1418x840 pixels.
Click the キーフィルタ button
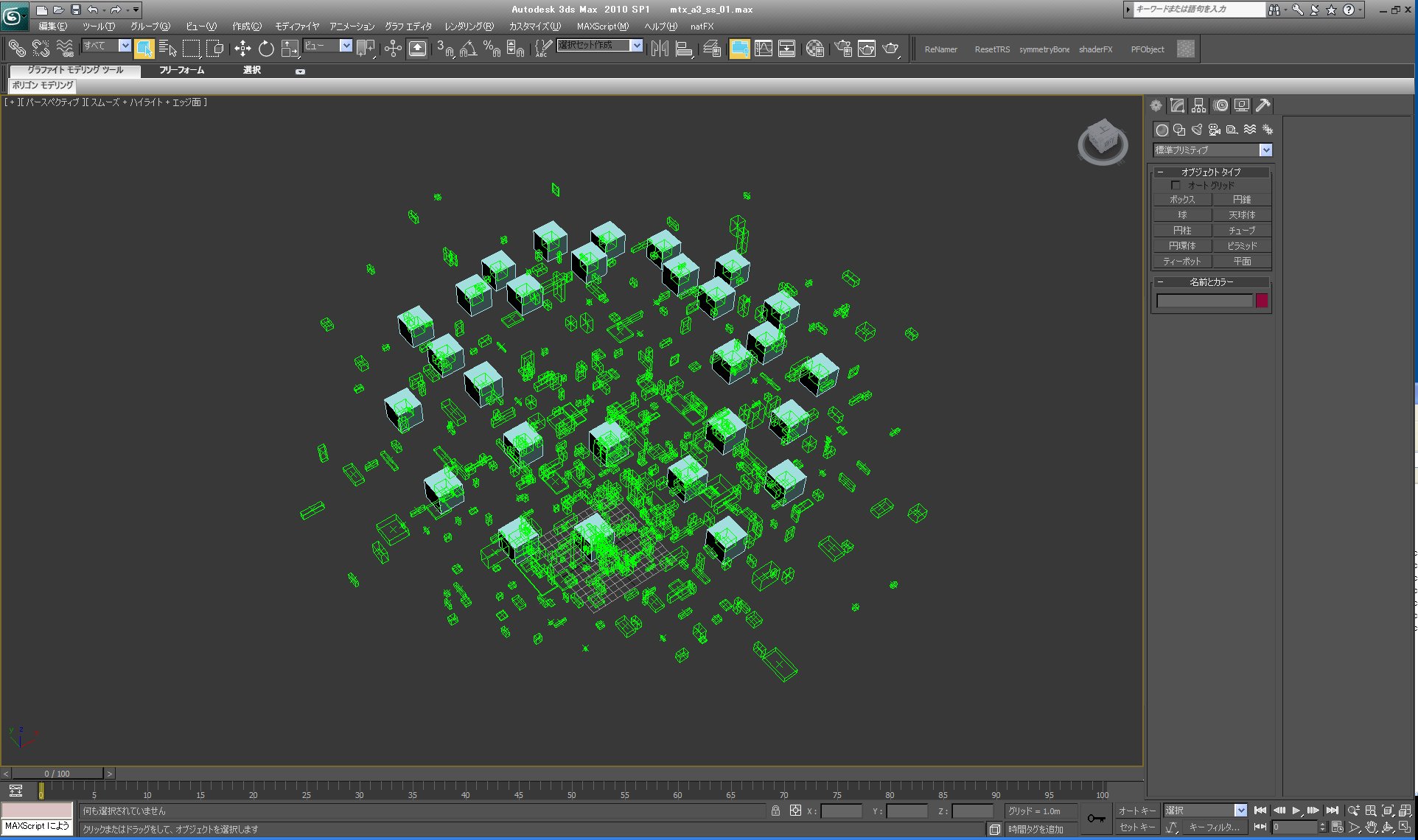coord(1213,827)
